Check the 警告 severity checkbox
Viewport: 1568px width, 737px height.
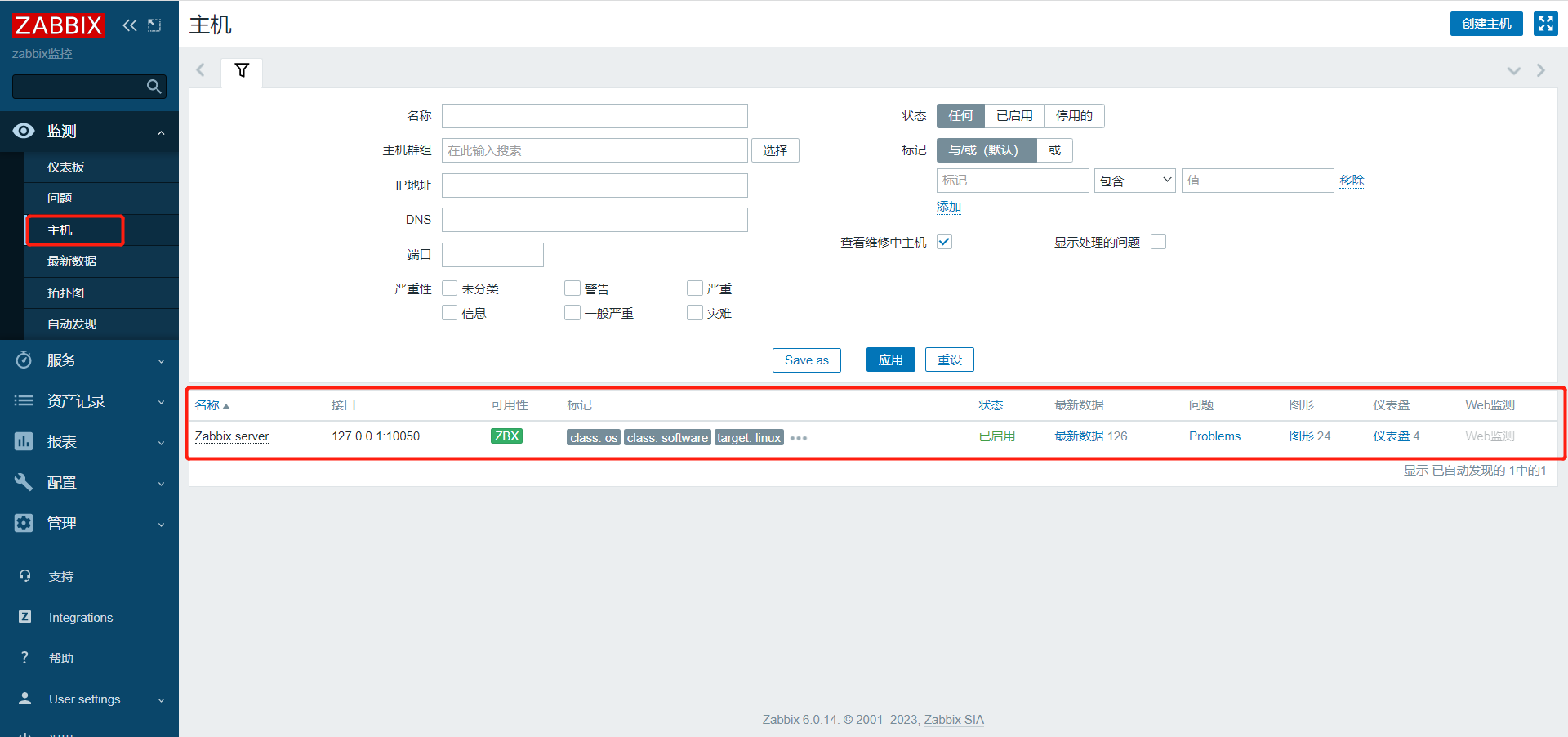point(572,288)
